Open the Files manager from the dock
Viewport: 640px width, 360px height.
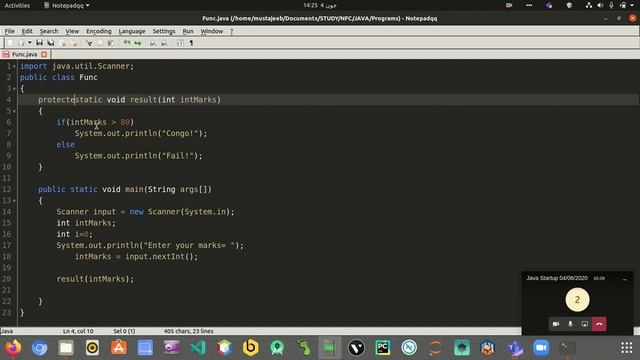tap(66, 348)
